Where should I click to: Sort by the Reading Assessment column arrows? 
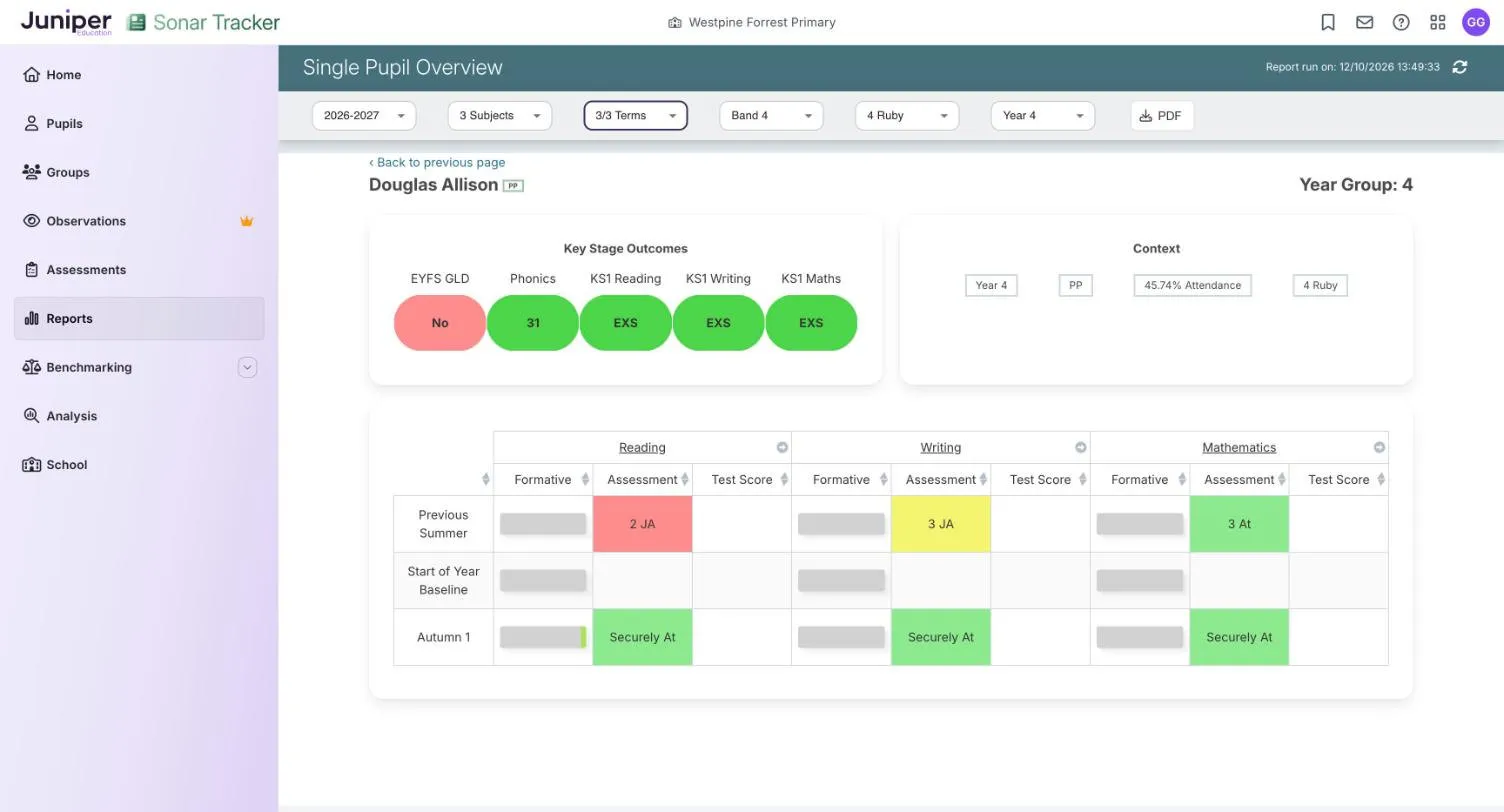click(685, 480)
